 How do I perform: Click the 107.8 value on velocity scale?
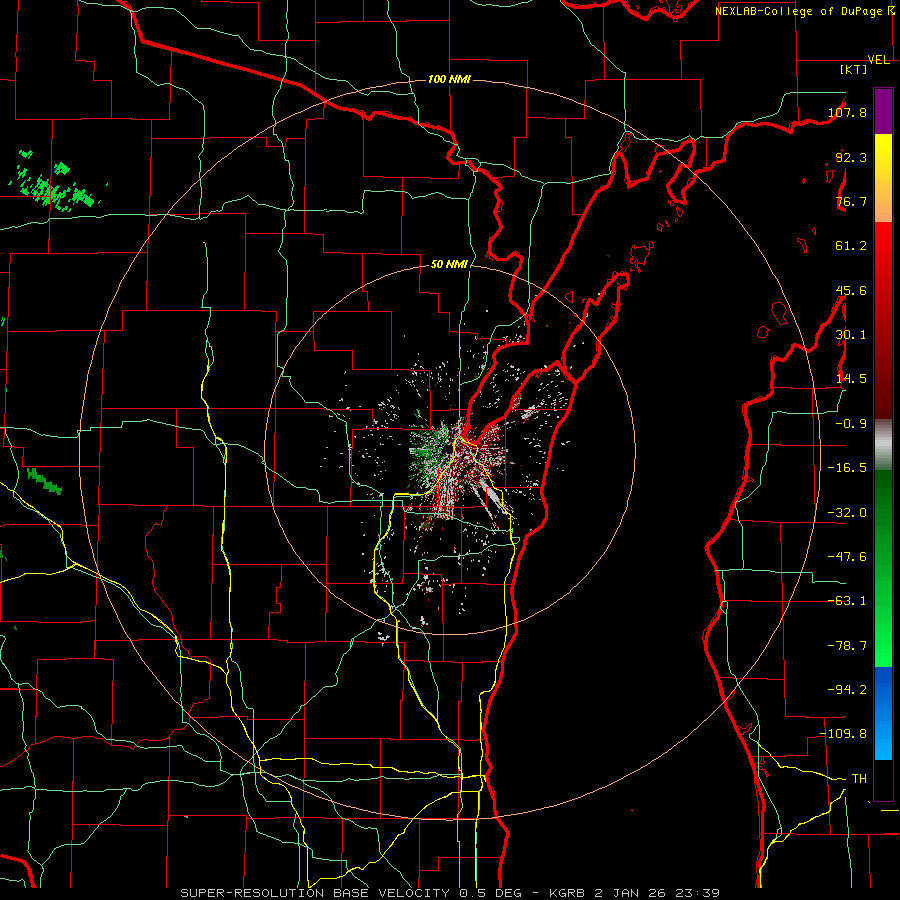[x=847, y=112]
